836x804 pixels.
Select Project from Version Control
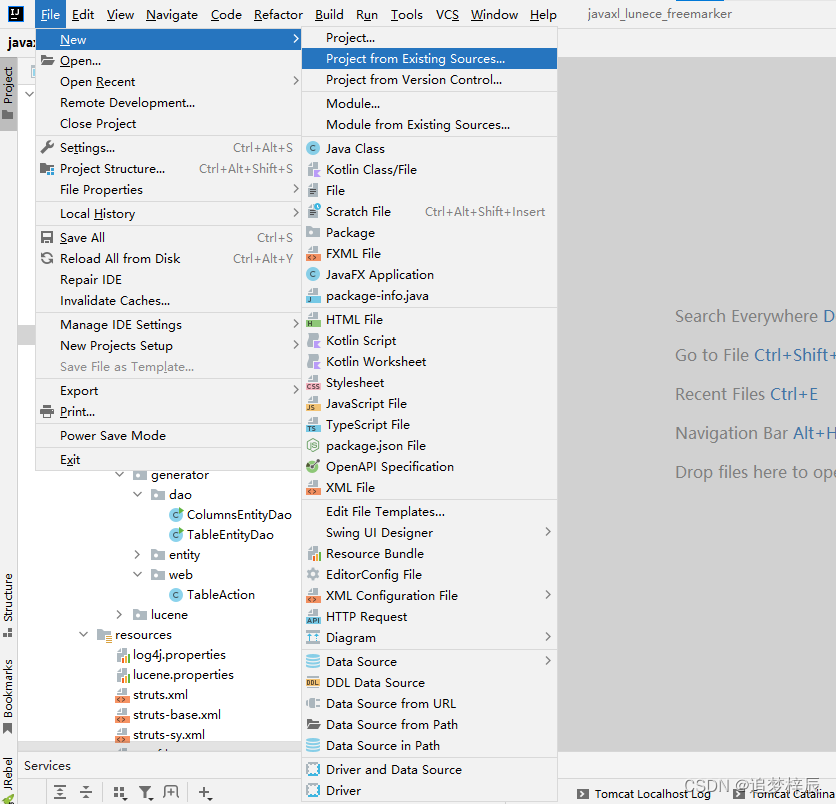[x=429, y=79]
